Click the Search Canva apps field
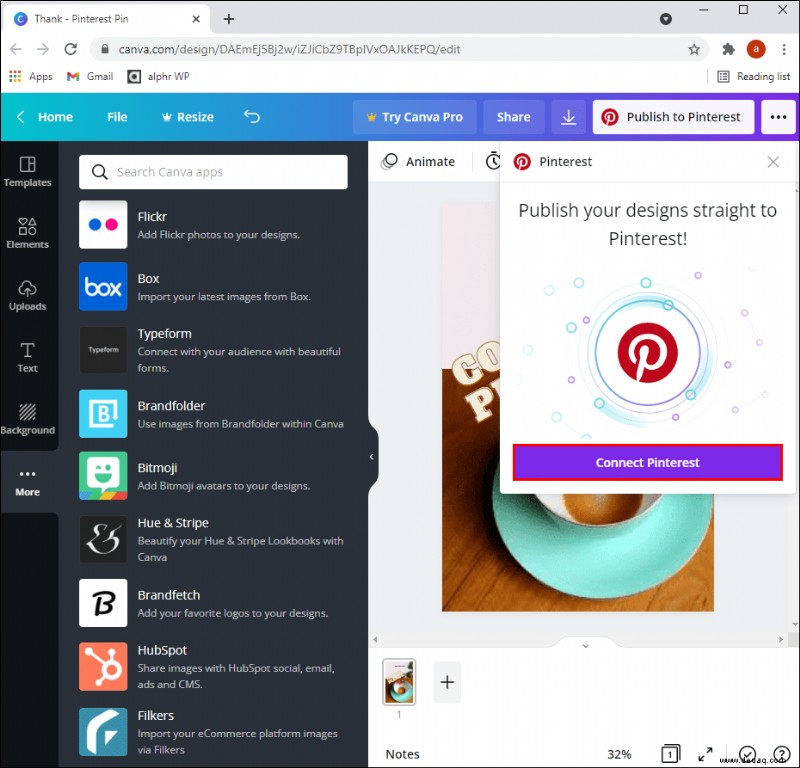 (x=213, y=172)
